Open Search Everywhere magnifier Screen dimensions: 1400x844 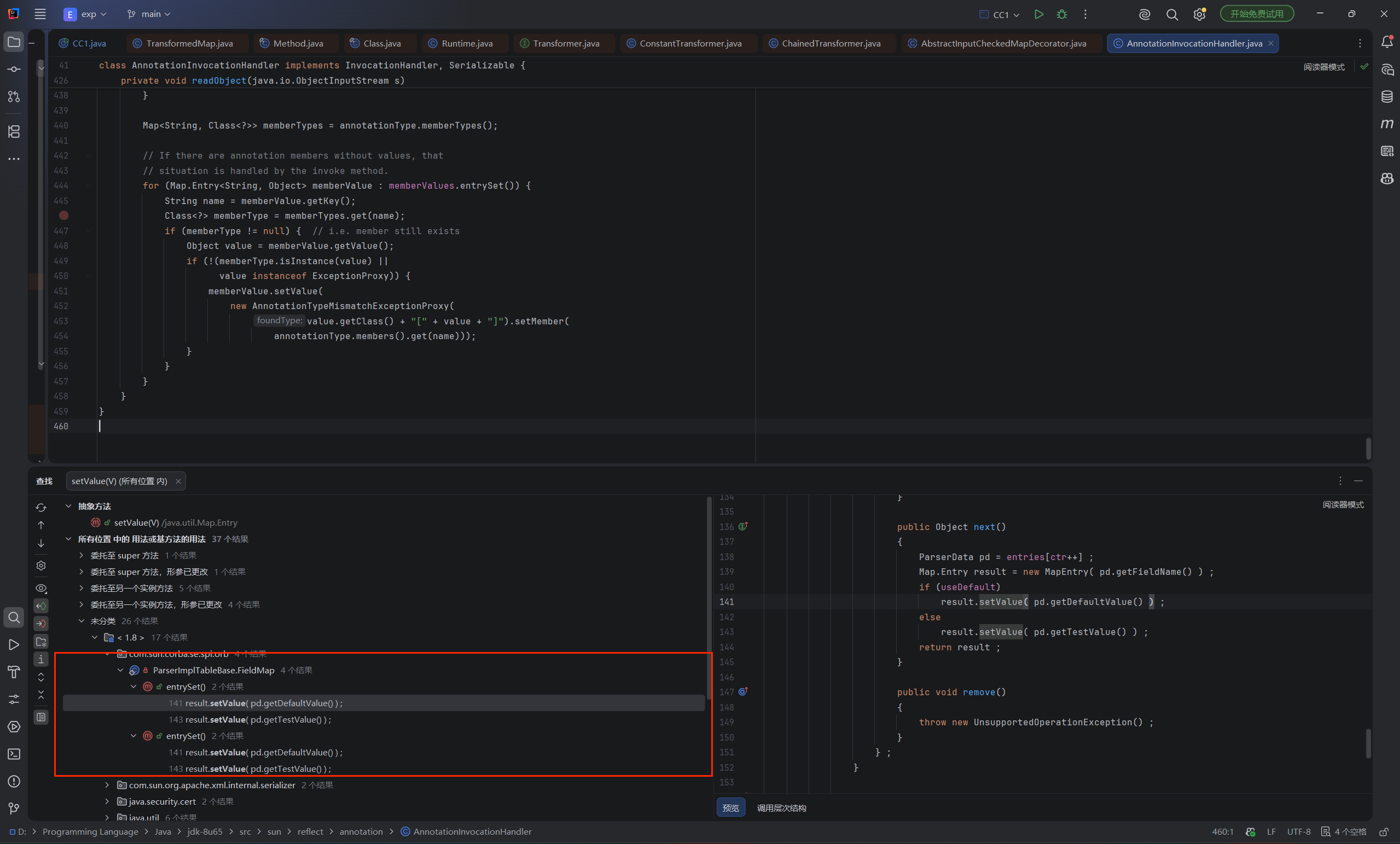click(1172, 14)
